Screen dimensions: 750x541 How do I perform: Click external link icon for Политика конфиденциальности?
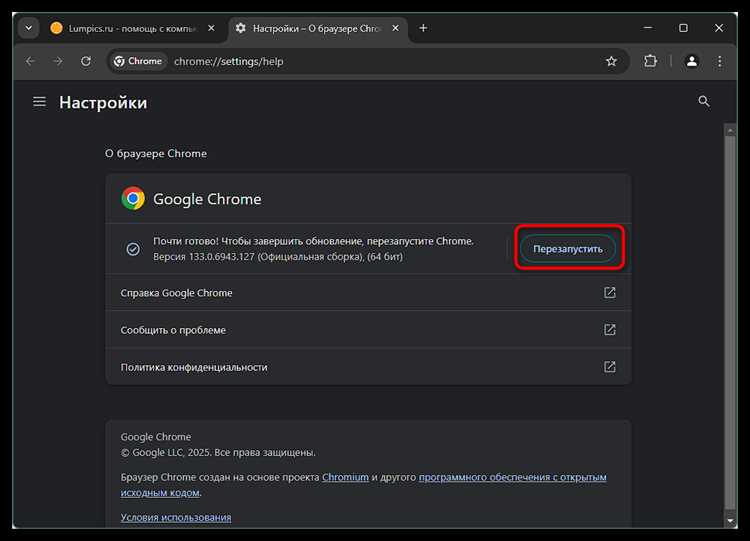609,367
